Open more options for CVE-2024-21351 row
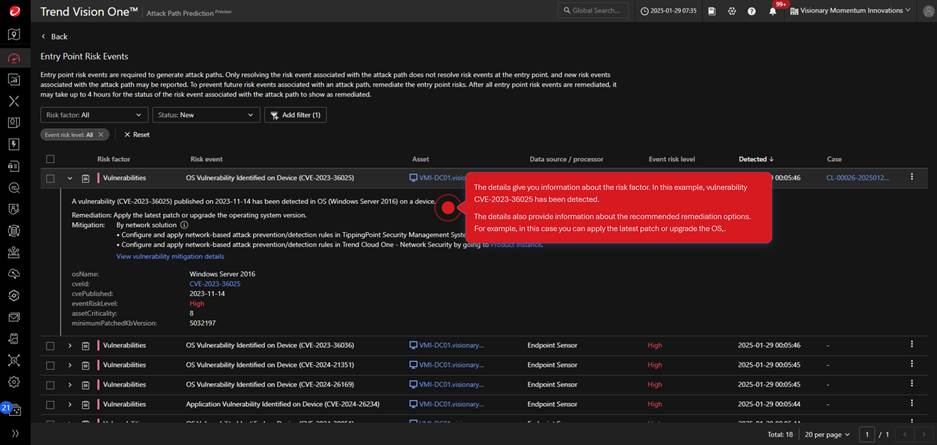The height and width of the screenshot is (445, 937). point(911,364)
